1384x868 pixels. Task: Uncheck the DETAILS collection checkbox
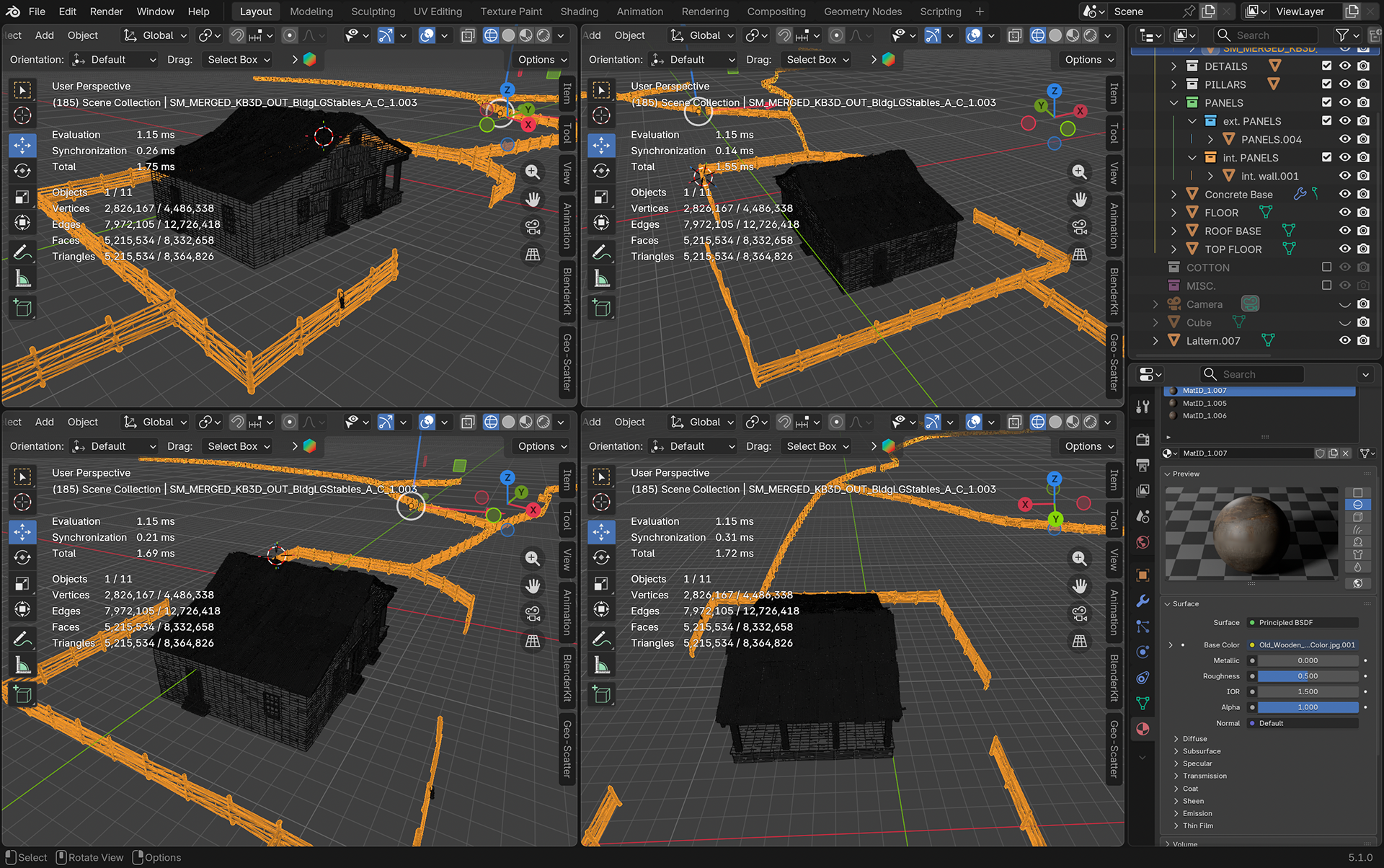tap(1326, 66)
